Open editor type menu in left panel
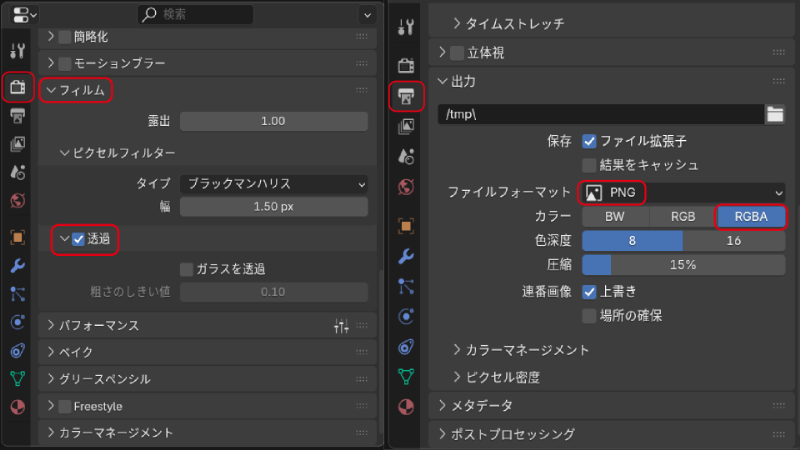 [x=24, y=15]
